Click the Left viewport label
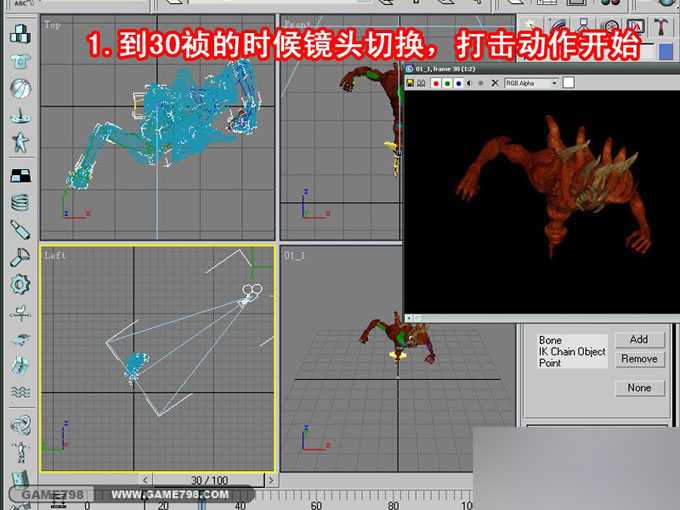Screen dimensions: 680x510 (x=56, y=255)
